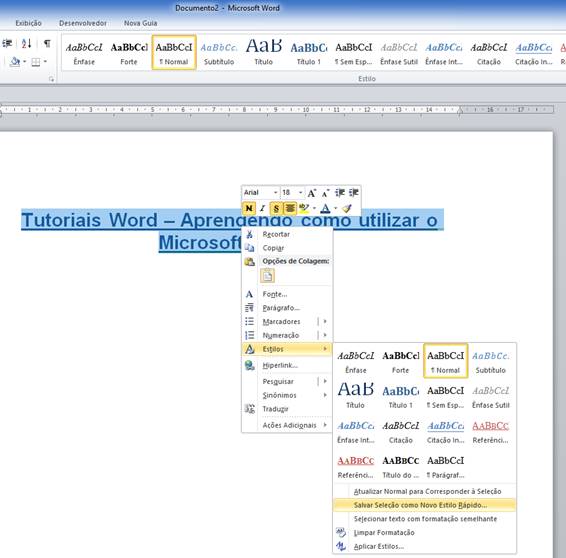Click the grow font icon
The image size is (566, 558).
(x=312, y=193)
